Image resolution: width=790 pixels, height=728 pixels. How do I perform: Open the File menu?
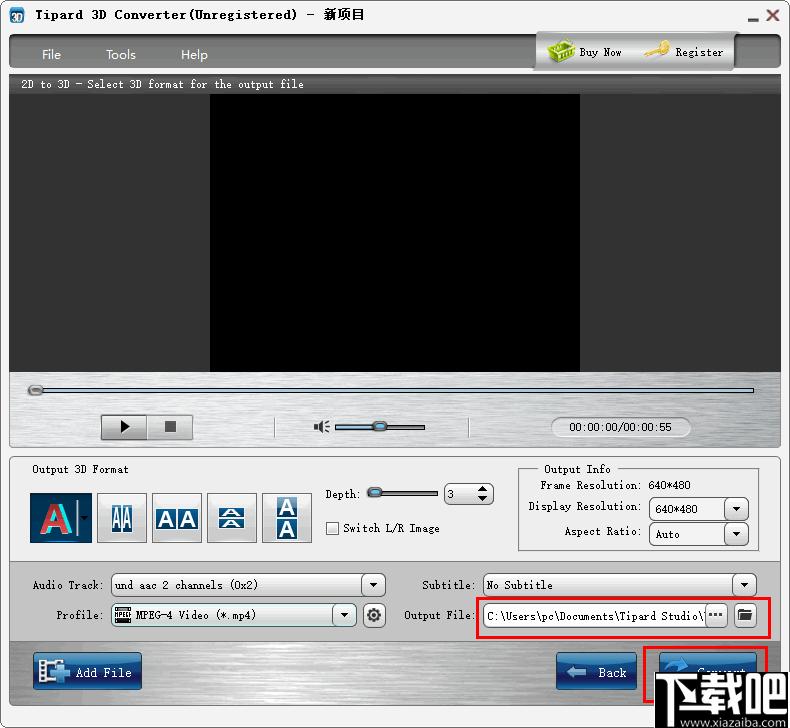51,54
